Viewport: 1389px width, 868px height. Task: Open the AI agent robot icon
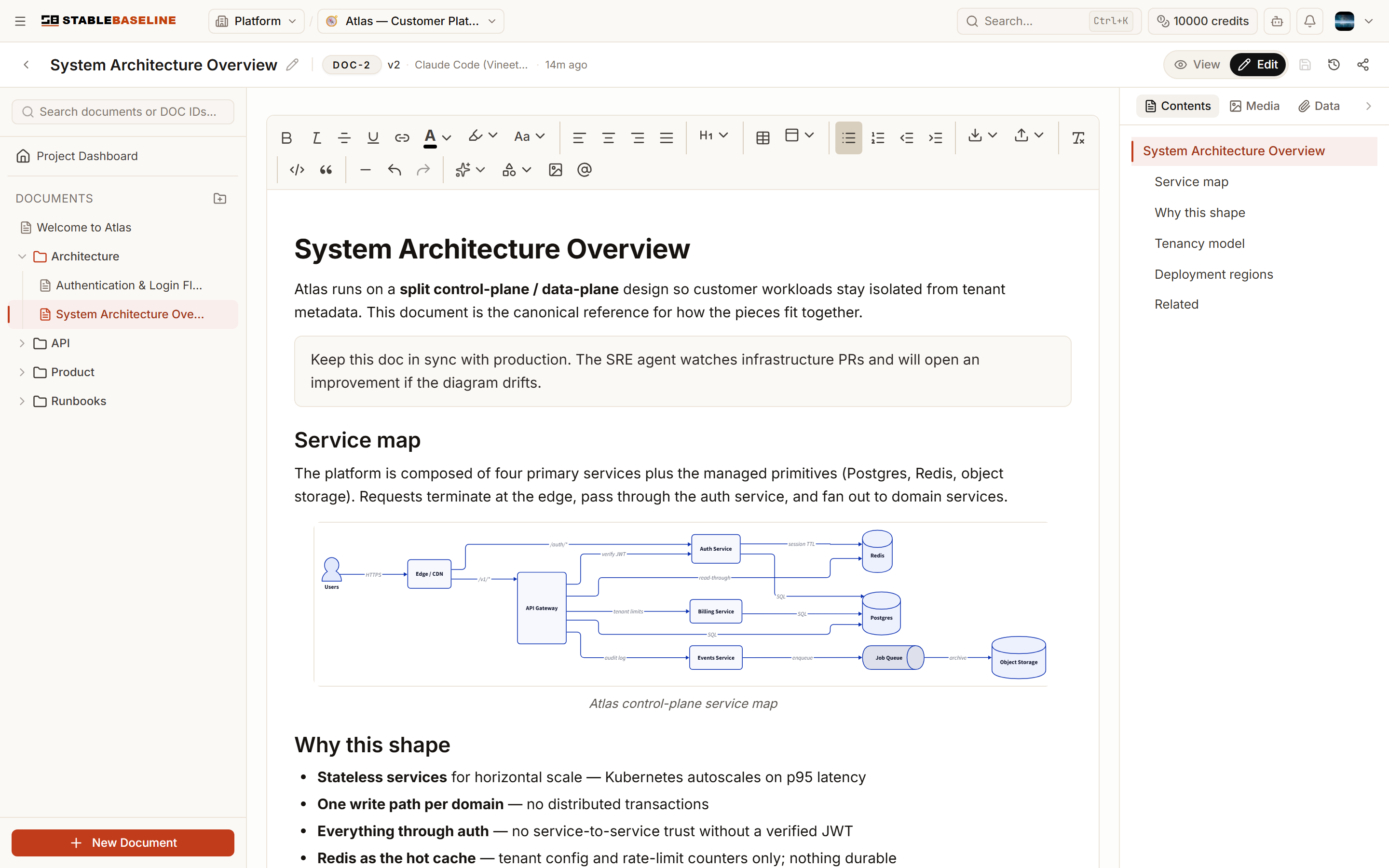point(1277,21)
